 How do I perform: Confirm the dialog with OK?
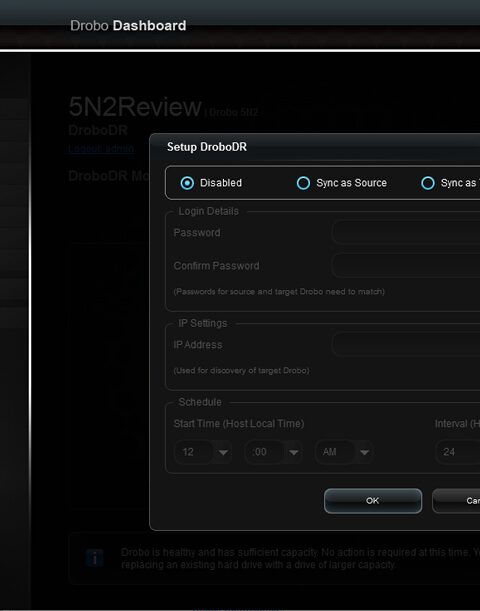click(373, 501)
